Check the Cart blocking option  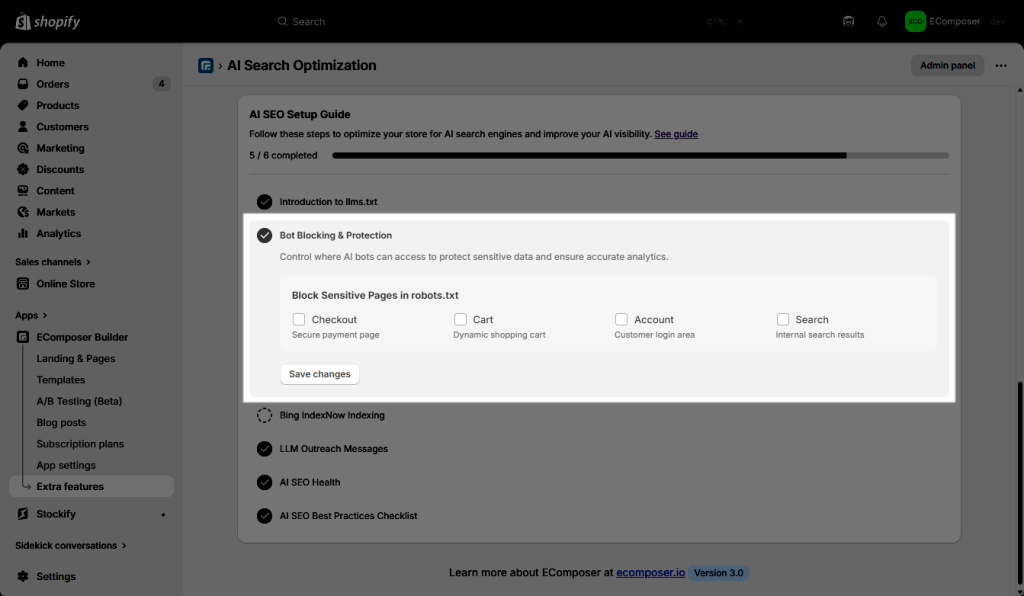pyautogui.click(x=460, y=320)
